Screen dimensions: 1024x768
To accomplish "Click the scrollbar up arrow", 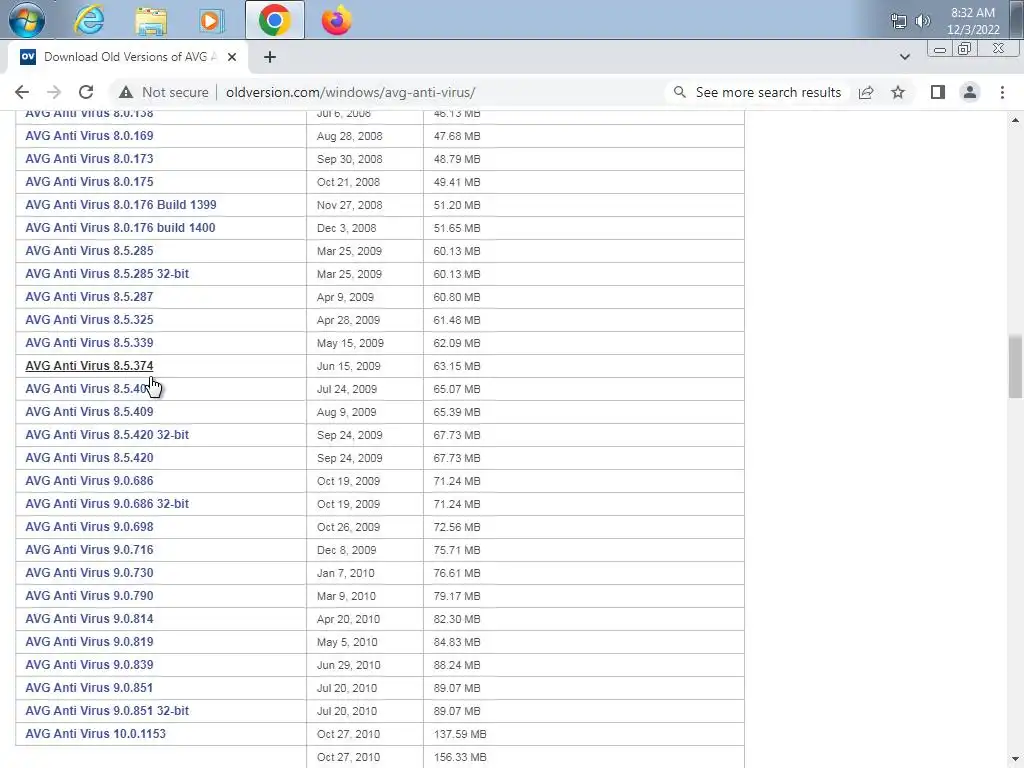I will [1015, 120].
